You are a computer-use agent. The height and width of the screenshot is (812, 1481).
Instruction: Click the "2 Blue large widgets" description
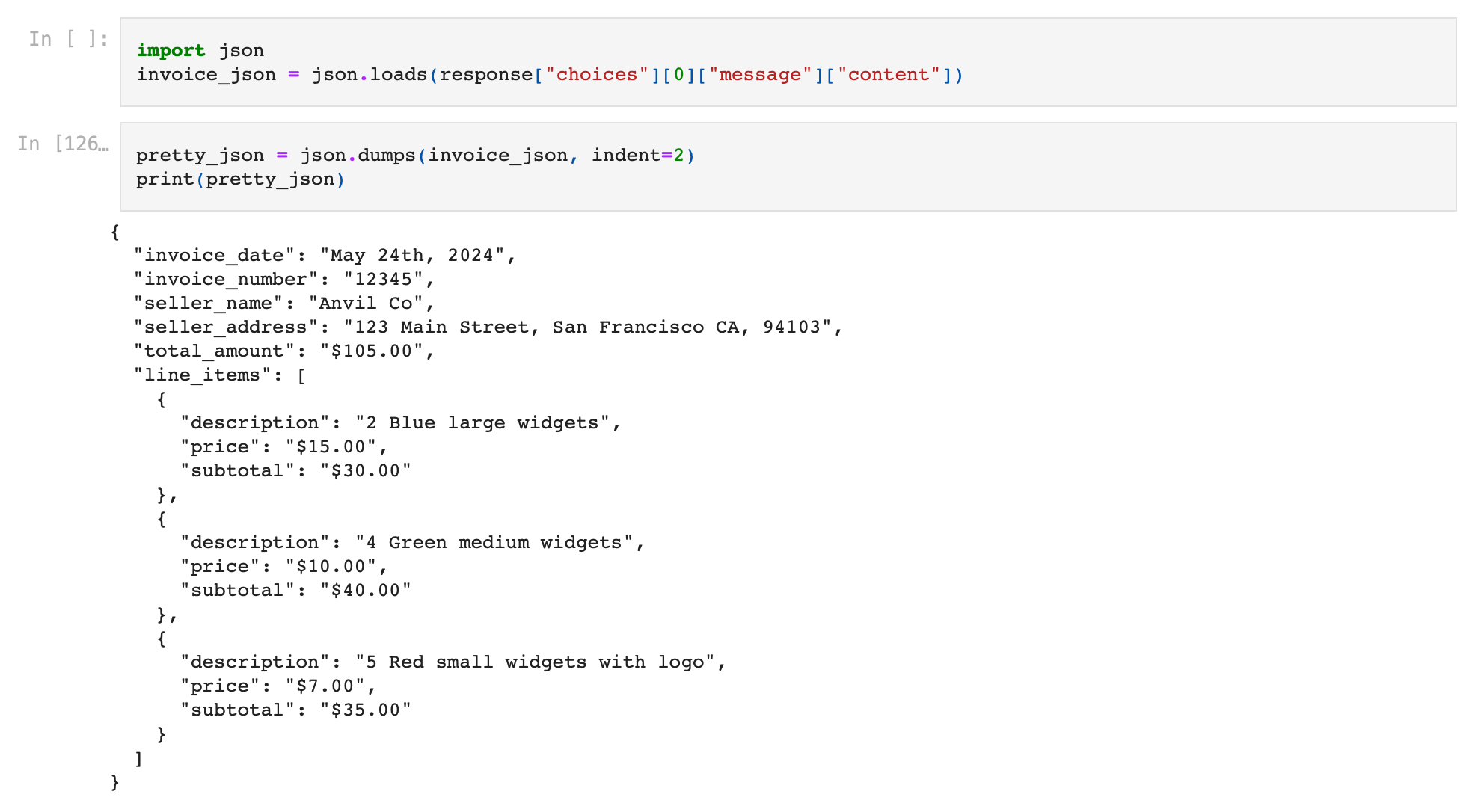[483, 423]
